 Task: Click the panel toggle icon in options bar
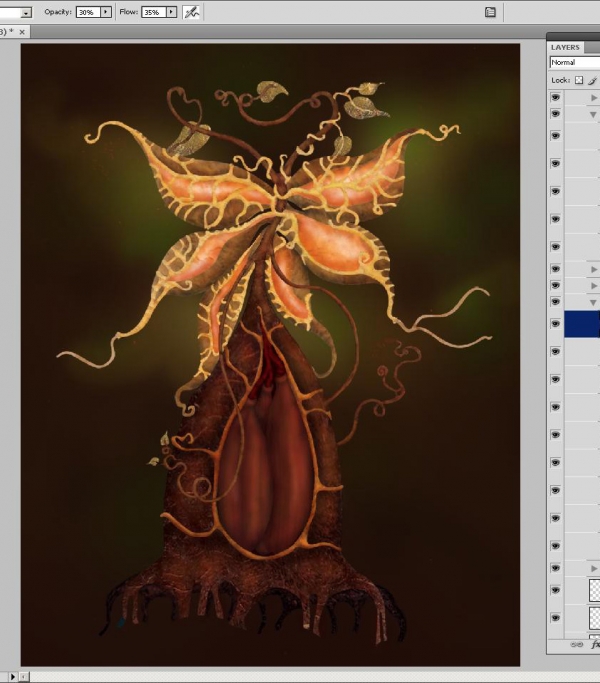coord(490,12)
